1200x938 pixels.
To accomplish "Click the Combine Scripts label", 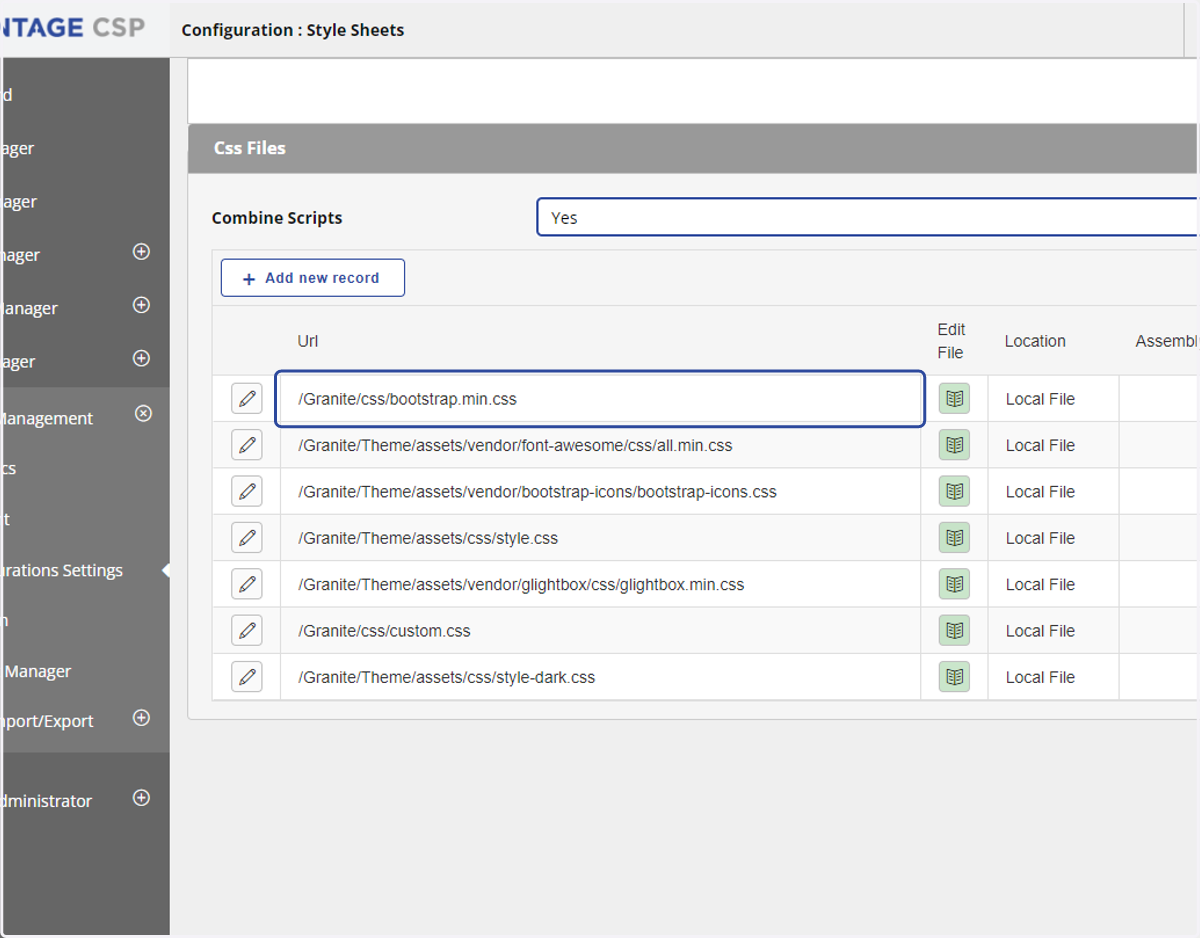I will pyautogui.click(x=277, y=218).
